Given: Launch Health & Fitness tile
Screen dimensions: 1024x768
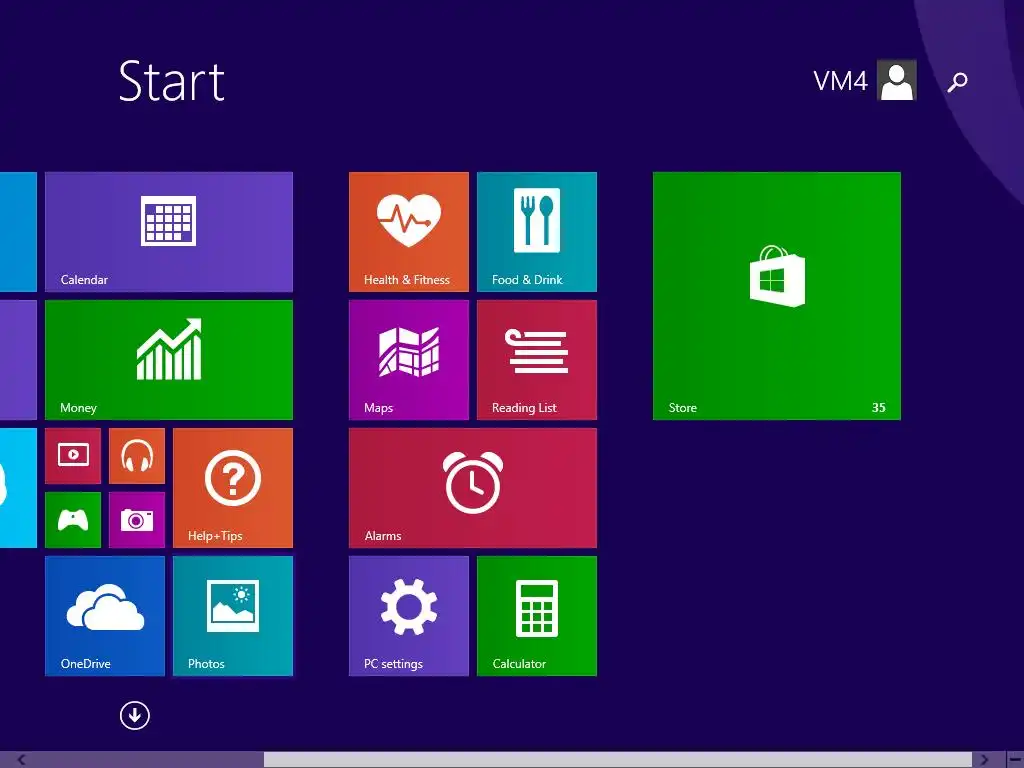Looking at the screenshot, I should 409,232.
